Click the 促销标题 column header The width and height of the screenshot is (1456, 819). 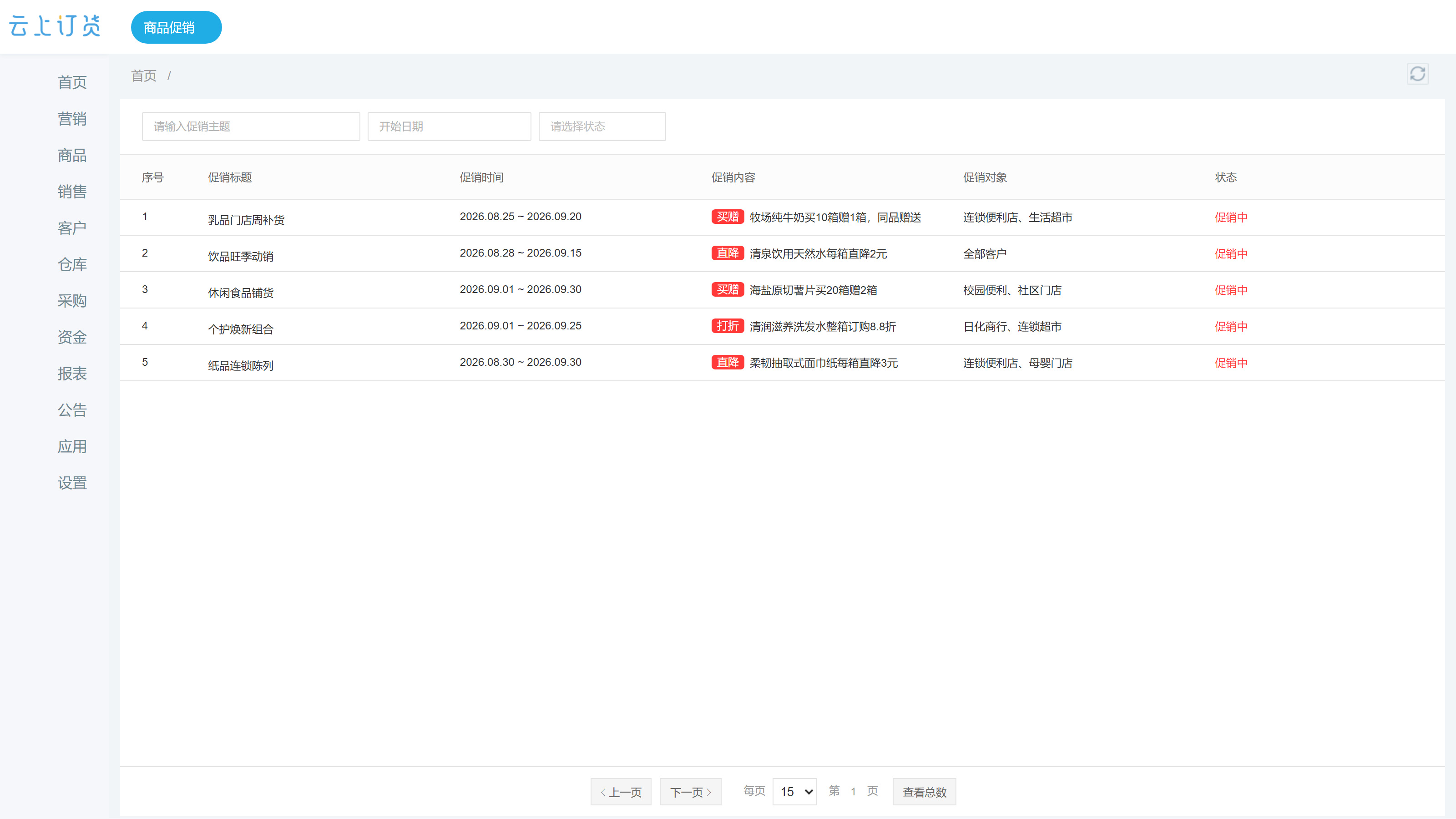[230, 177]
